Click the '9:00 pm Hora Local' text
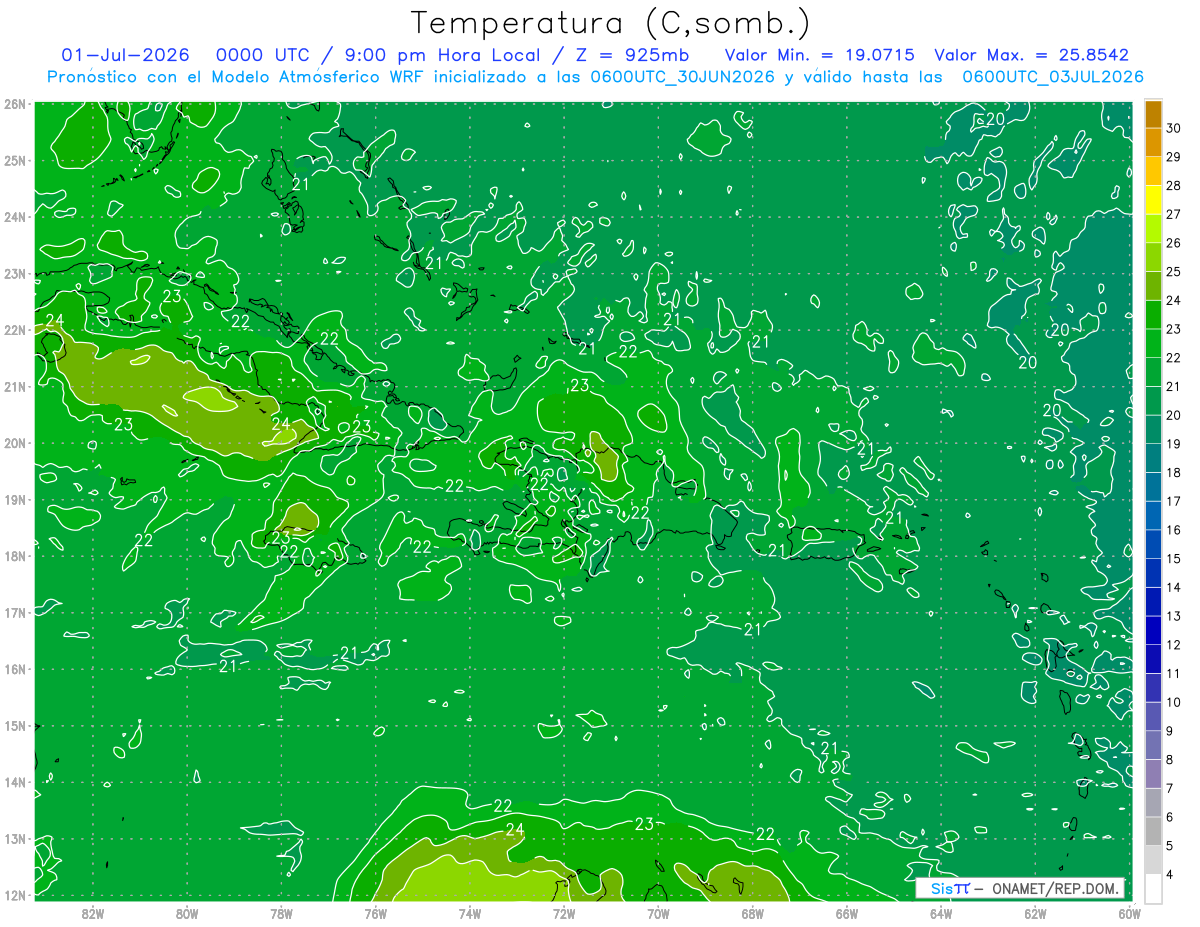Screen dimensions: 1200x927 point(442,55)
